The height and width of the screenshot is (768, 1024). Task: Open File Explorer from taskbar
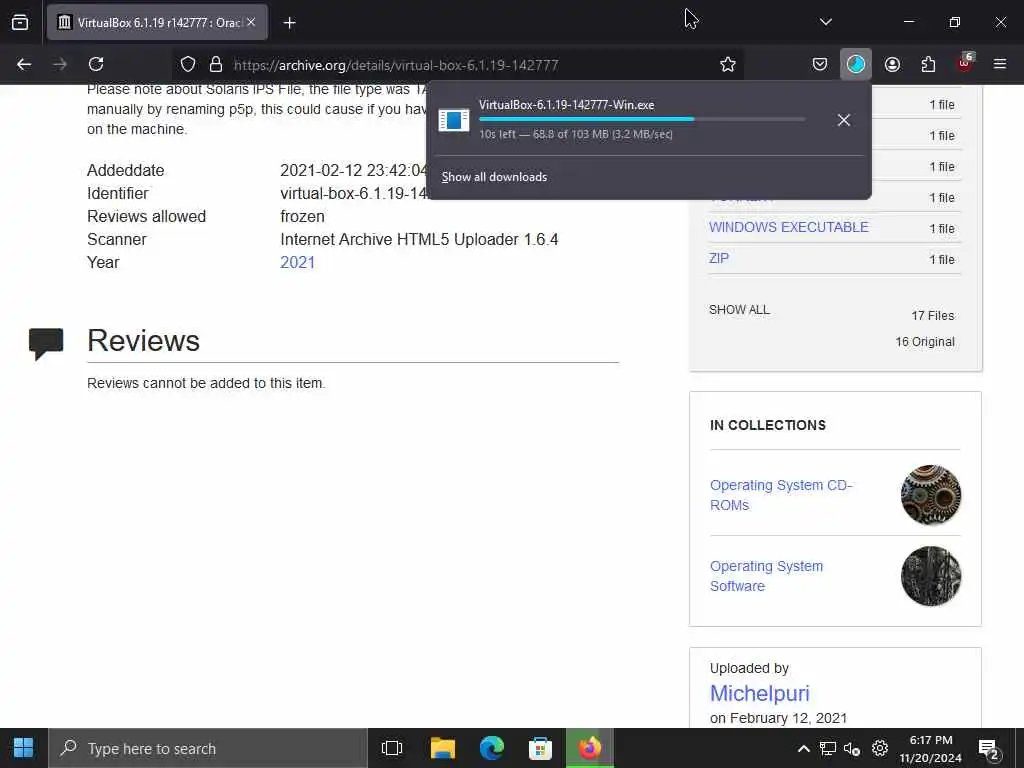point(443,748)
